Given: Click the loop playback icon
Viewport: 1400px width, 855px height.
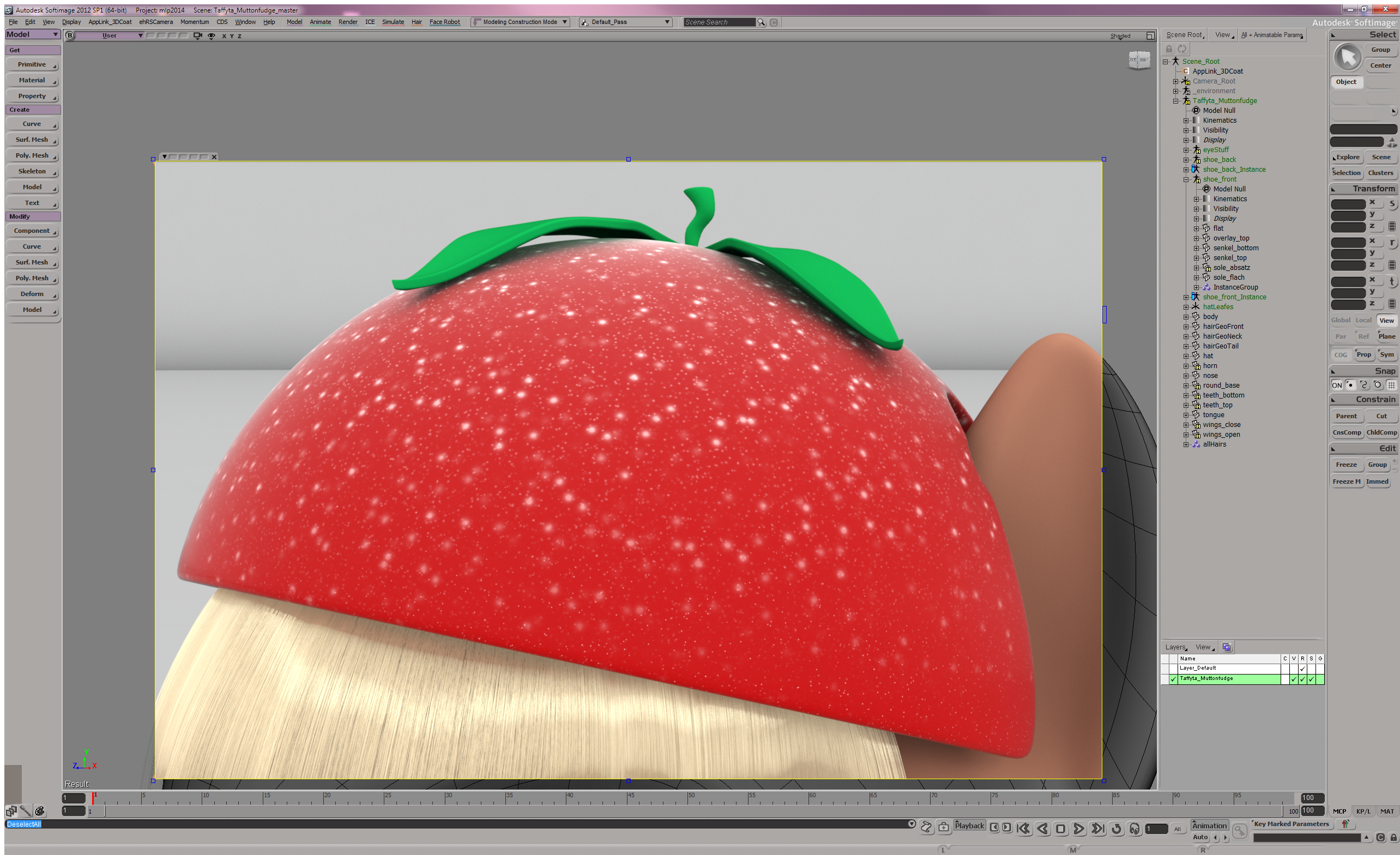Looking at the screenshot, I should click(1116, 829).
